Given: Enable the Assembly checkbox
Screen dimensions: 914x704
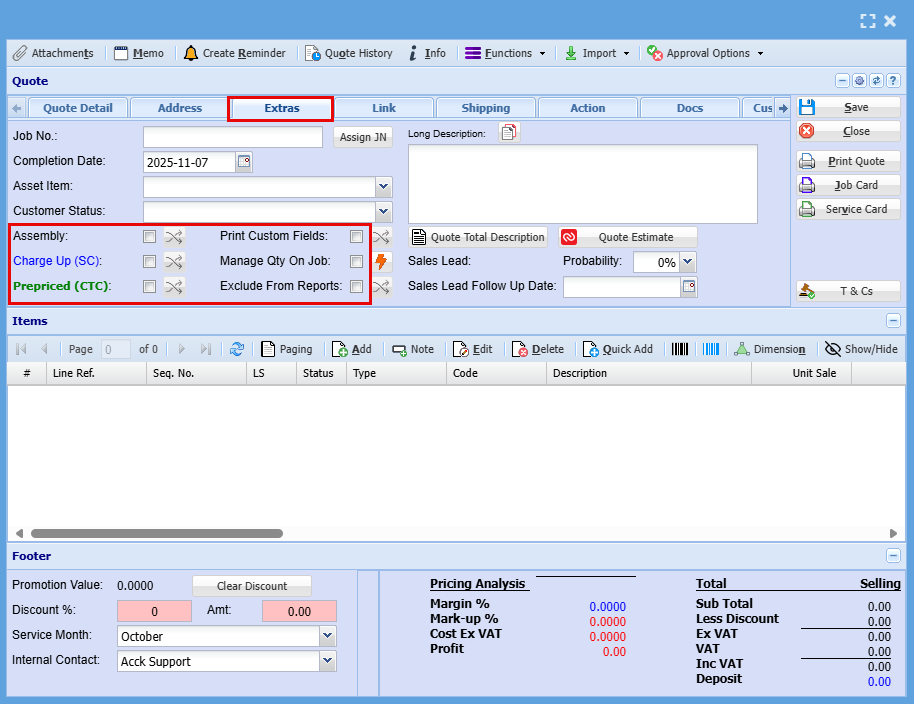Looking at the screenshot, I should coord(149,237).
